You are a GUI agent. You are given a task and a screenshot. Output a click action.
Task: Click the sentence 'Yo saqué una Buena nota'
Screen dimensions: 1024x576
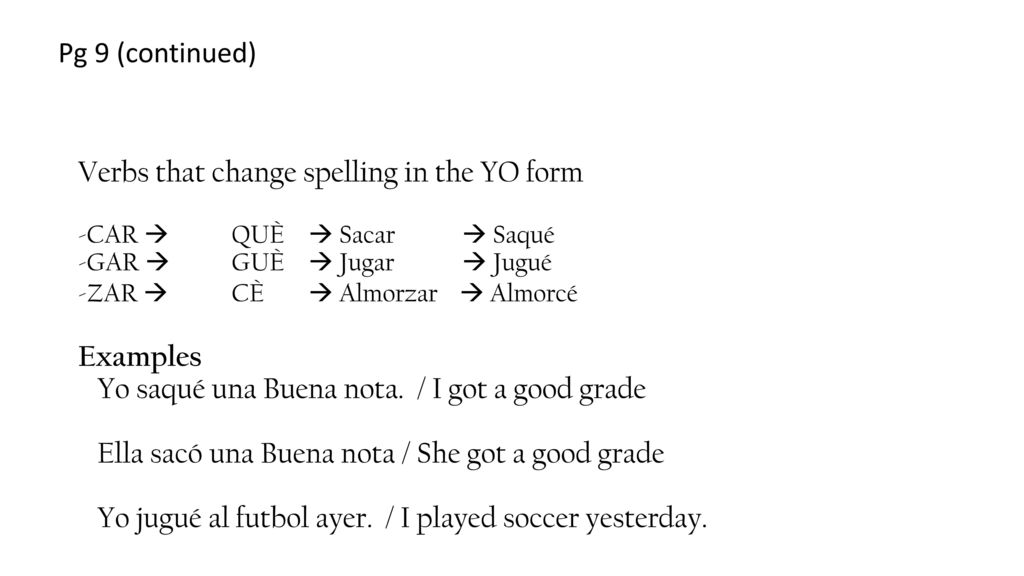pos(251,389)
